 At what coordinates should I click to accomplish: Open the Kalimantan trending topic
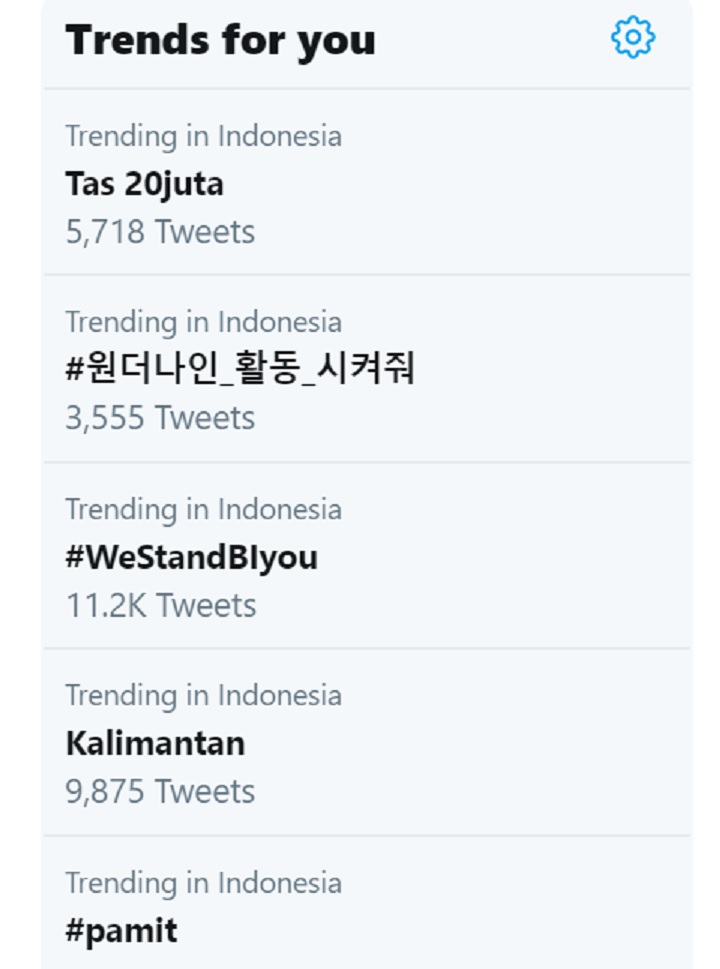pos(155,743)
